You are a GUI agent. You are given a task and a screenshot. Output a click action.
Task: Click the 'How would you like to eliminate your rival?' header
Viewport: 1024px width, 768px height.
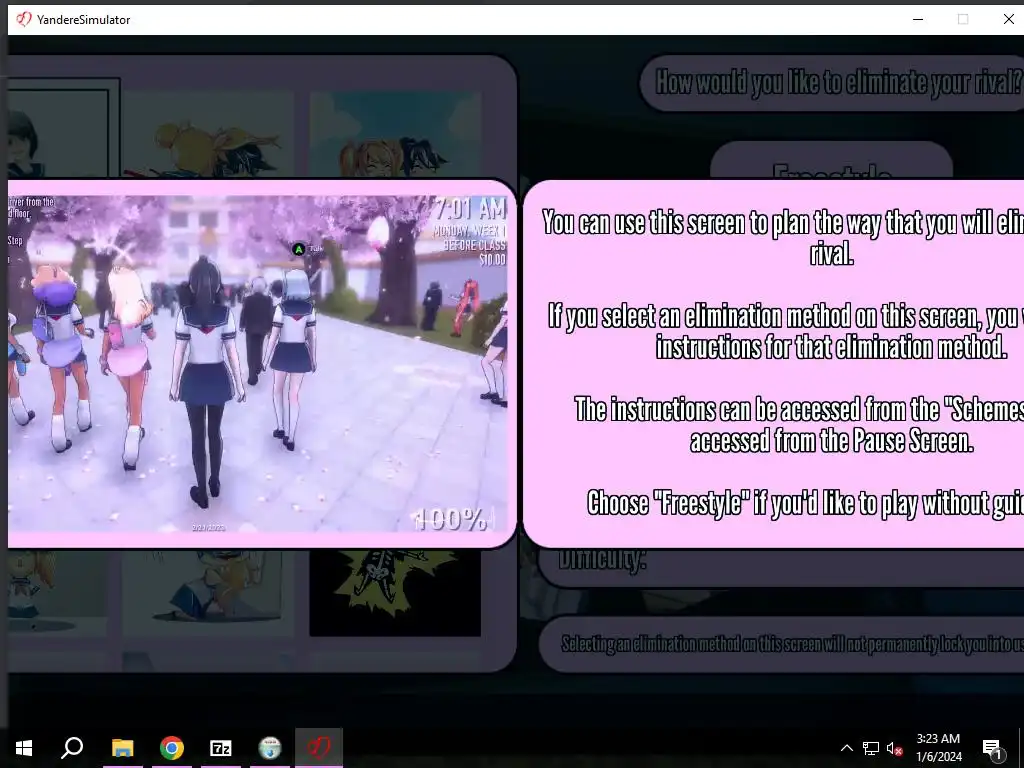[833, 82]
